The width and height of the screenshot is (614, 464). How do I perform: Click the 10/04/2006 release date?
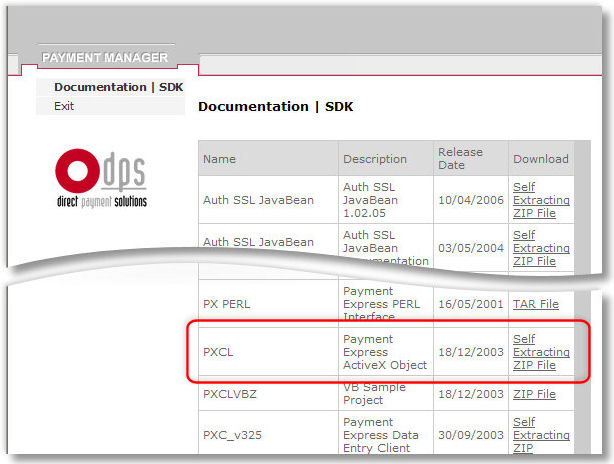point(471,200)
